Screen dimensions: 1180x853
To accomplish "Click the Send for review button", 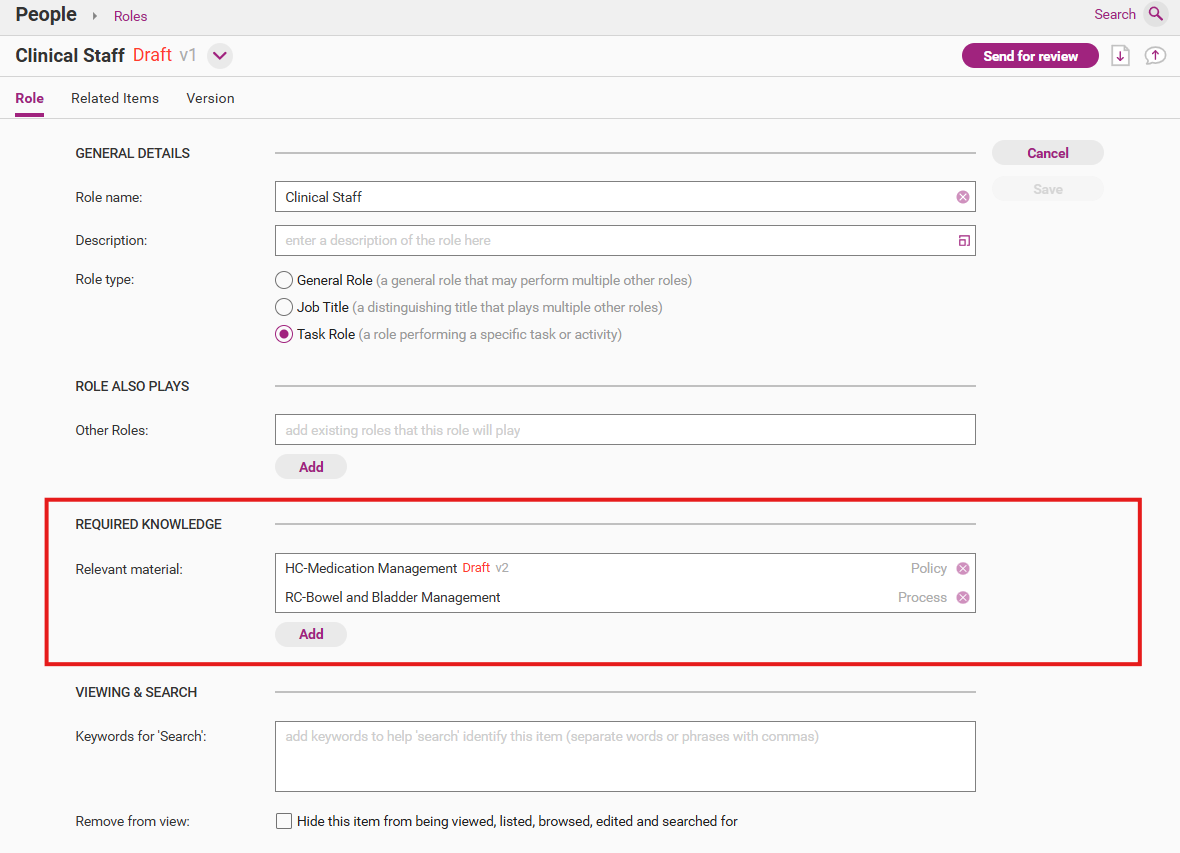I will [1030, 56].
